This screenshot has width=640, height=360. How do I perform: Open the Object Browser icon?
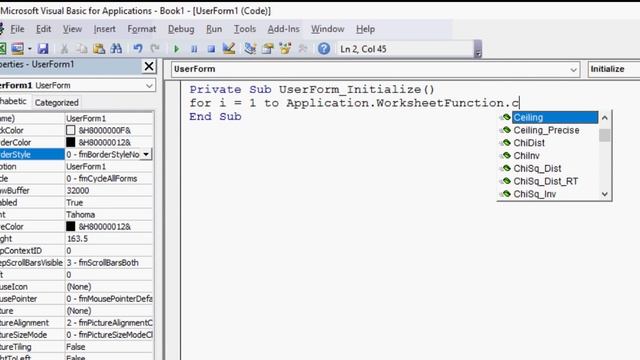[285, 49]
